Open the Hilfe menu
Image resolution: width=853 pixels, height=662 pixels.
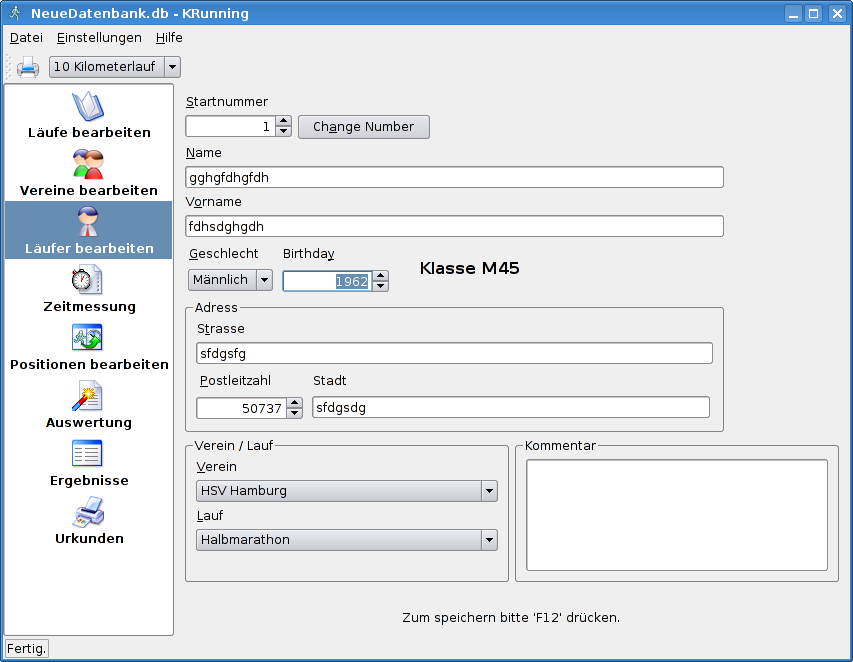(169, 38)
